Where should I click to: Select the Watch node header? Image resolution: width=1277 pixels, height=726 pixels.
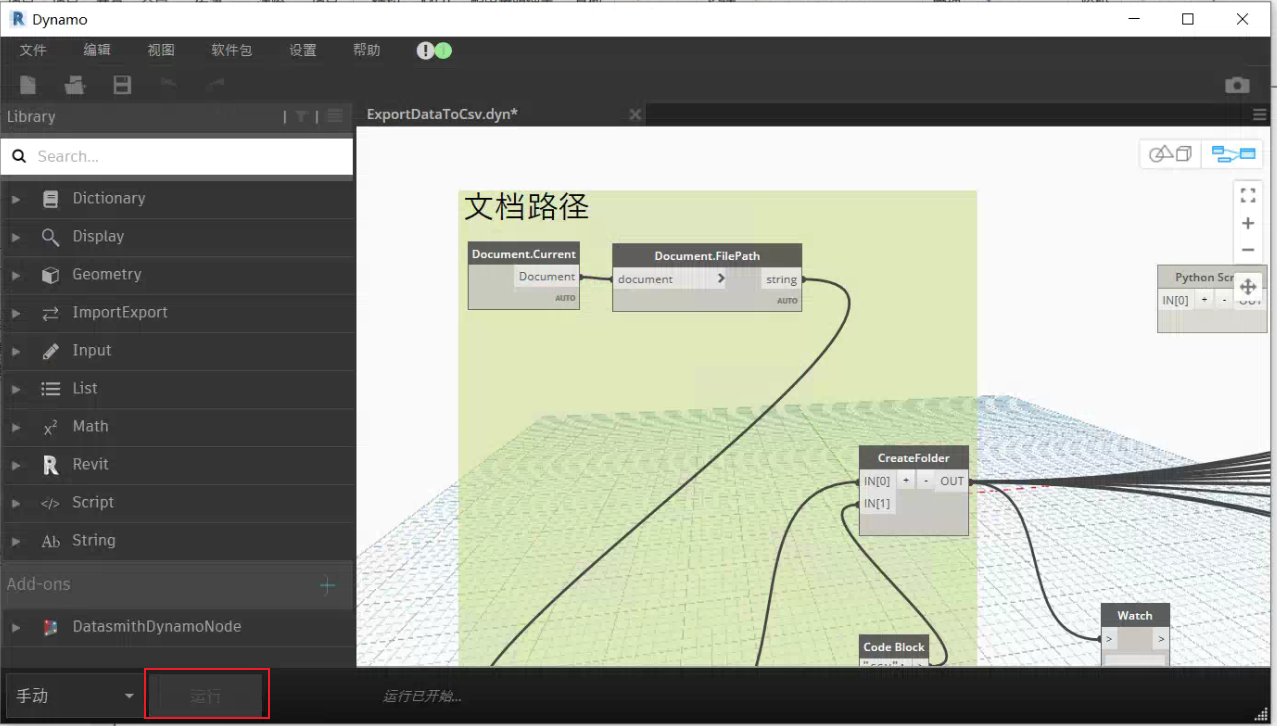[x=1135, y=616]
